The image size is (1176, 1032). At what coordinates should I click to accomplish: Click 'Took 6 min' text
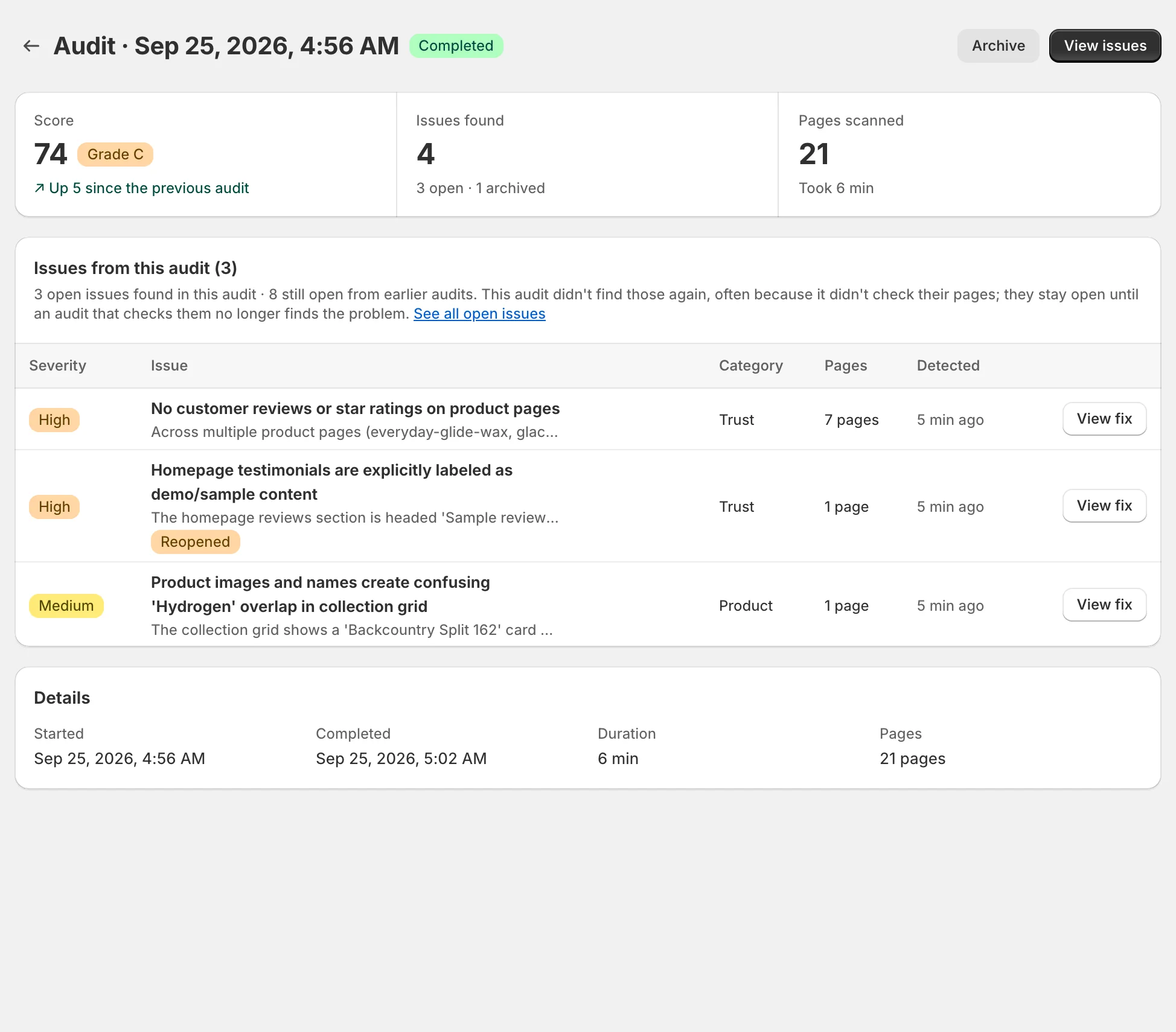point(836,188)
